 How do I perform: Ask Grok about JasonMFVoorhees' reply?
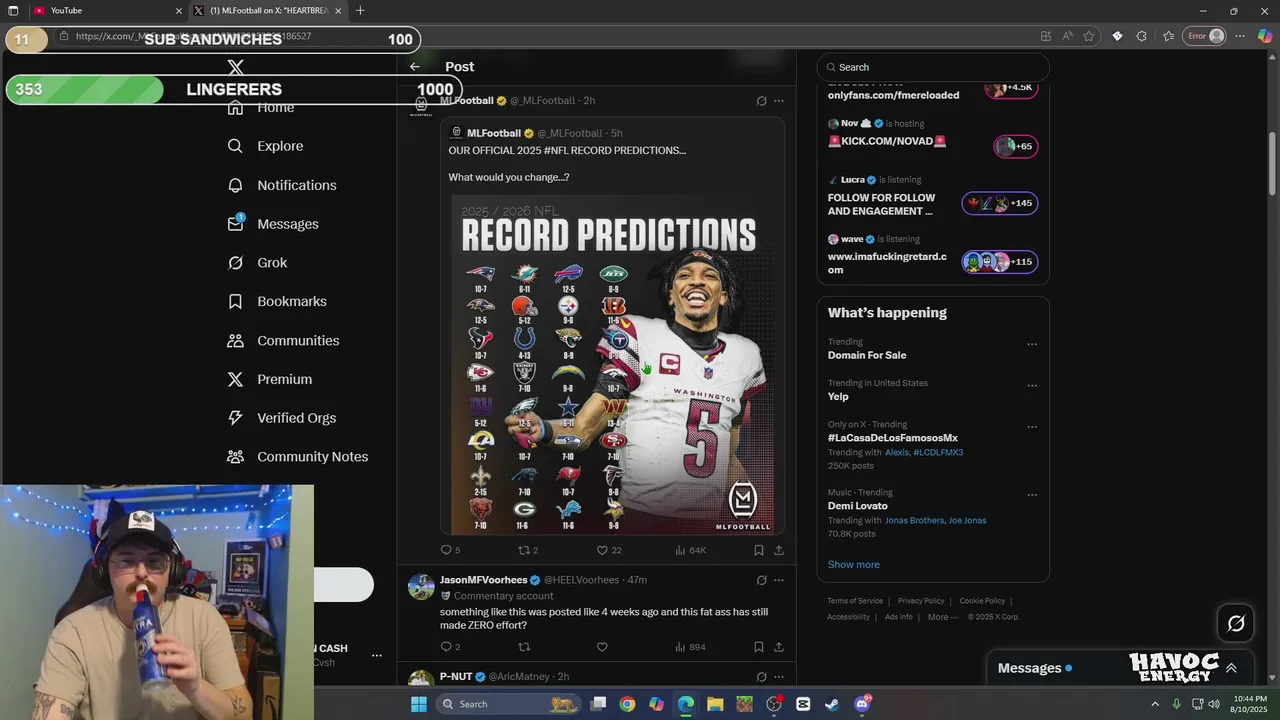point(761,580)
